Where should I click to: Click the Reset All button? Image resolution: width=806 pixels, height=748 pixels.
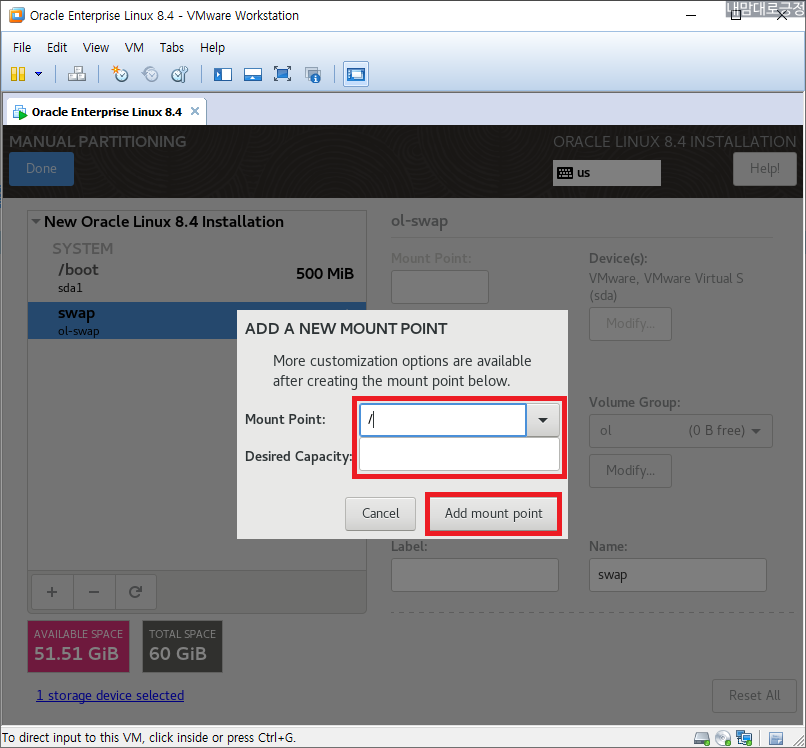coord(754,696)
